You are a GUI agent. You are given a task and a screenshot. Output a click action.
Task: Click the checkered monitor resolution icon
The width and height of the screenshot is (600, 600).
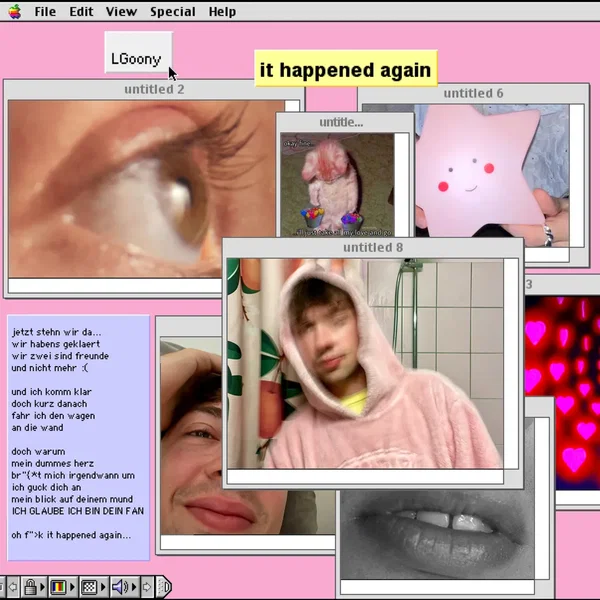coord(88,587)
